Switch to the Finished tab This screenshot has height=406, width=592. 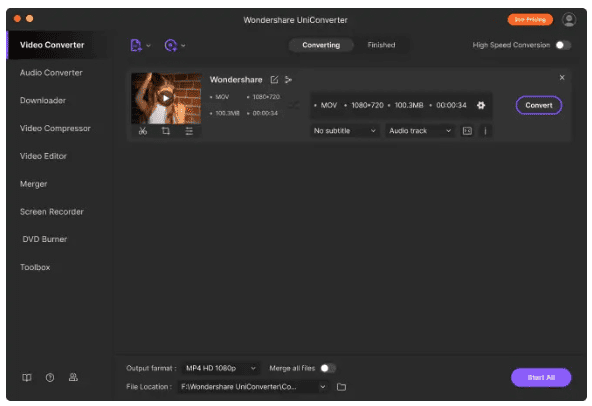point(381,45)
